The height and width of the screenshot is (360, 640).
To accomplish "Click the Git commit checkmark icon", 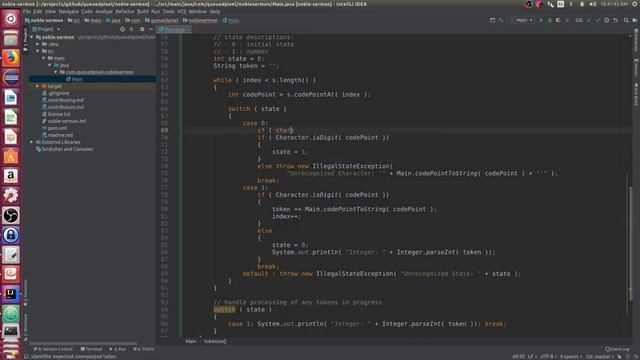I will (x=598, y=20).
